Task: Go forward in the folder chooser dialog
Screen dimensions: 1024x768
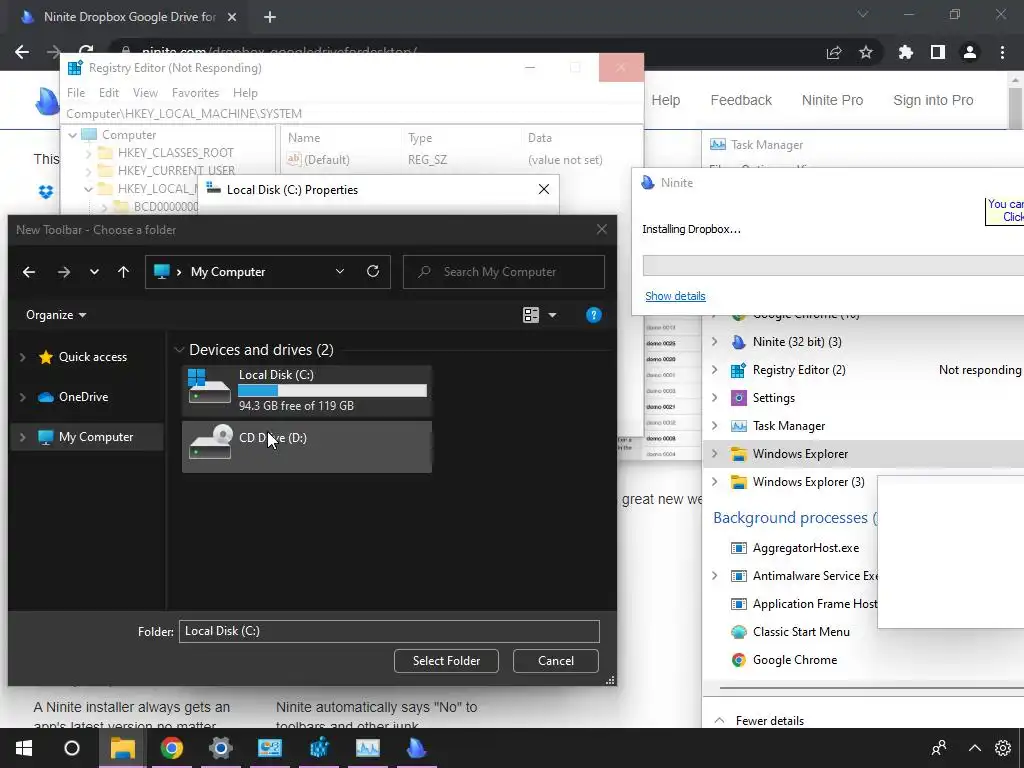Action: (x=63, y=272)
